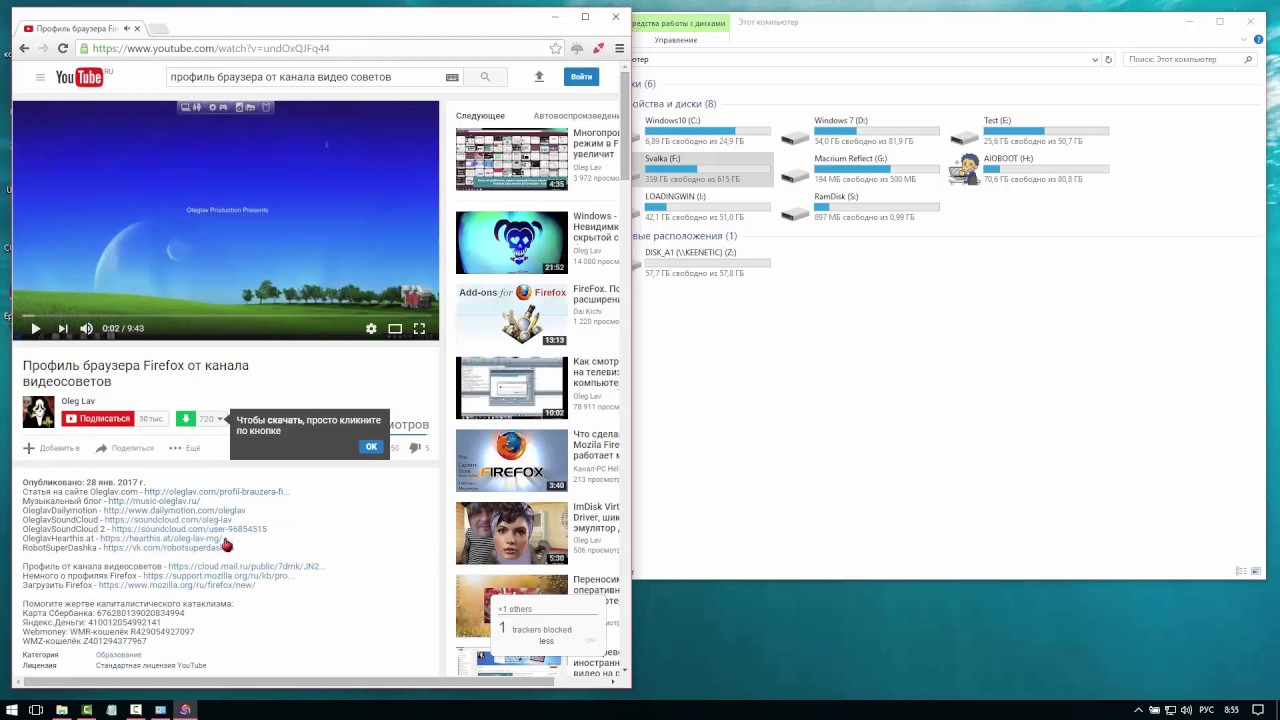This screenshot has width=1280, height=720.
Task: Skip to next video
Action: (62, 328)
